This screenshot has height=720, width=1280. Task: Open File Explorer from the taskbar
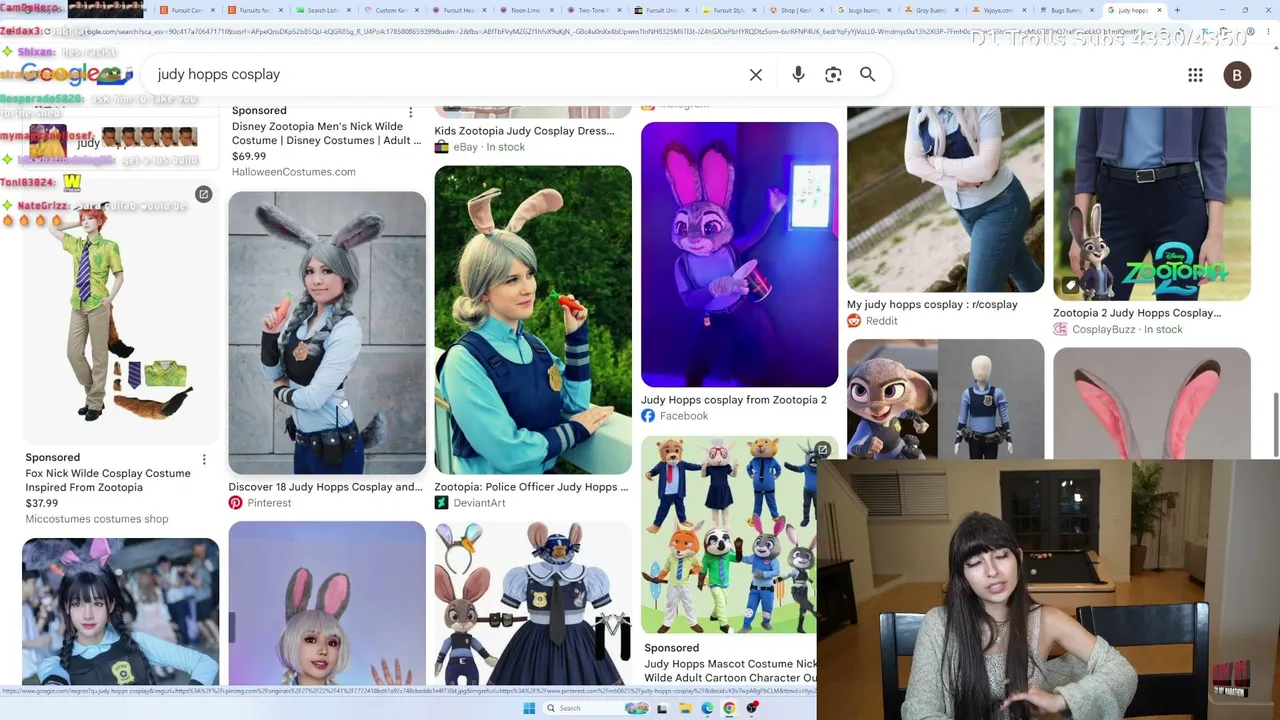tap(685, 708)
